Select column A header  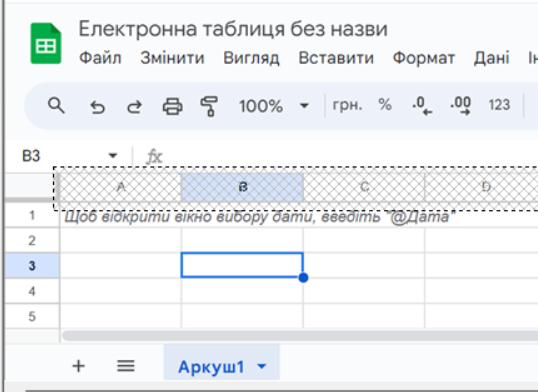120,187
